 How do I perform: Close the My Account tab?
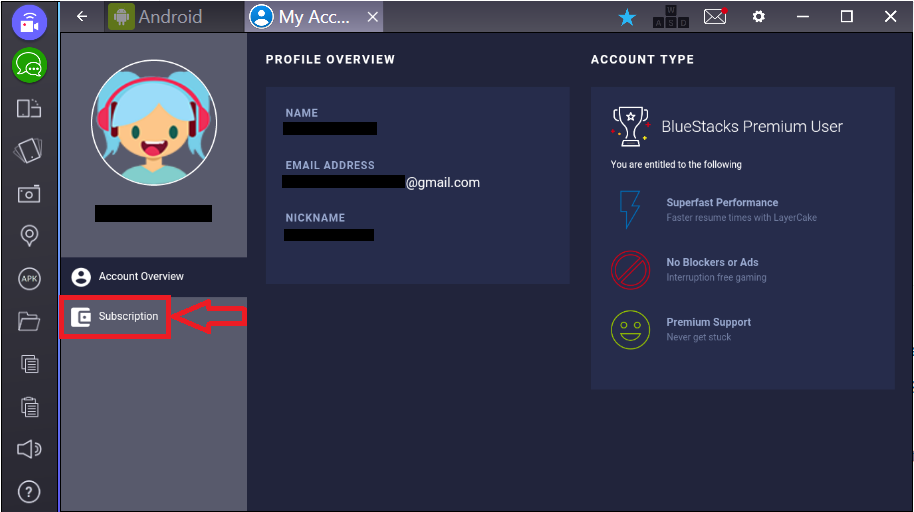pyautogui.click(x=373, y=17)
